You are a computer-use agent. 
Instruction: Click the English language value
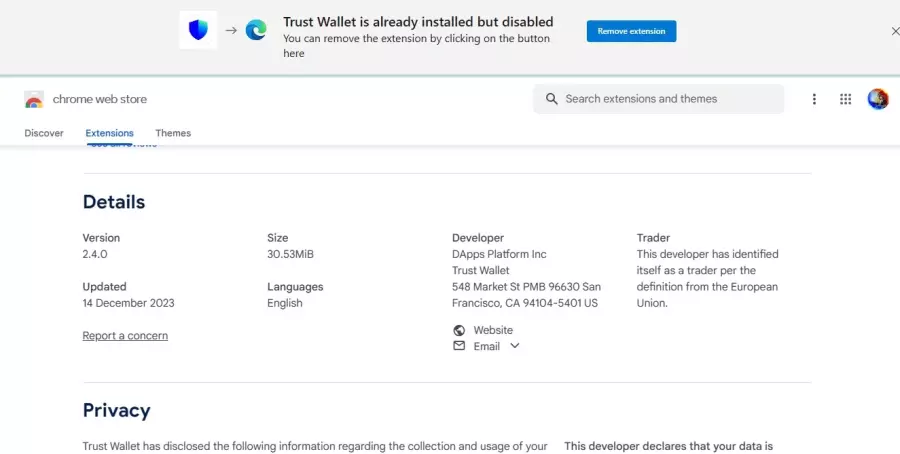pyautogui.click(x=285, y=303)
